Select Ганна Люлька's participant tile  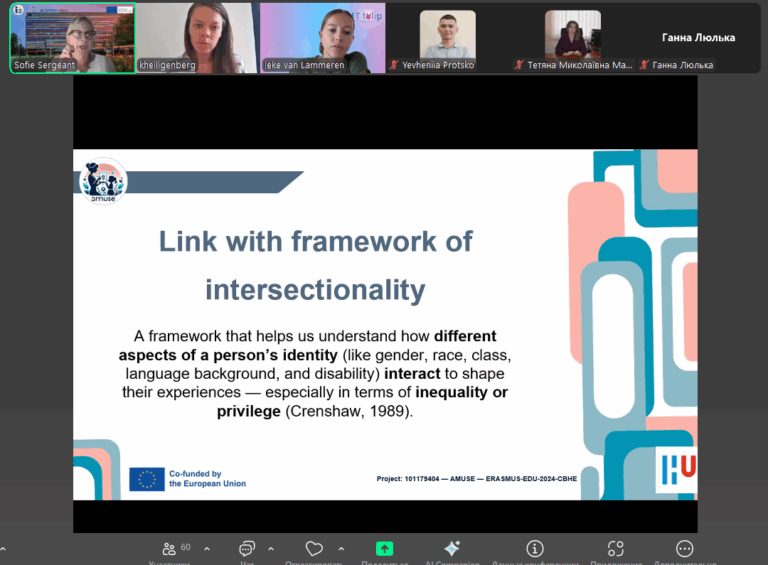click(698, 38)
